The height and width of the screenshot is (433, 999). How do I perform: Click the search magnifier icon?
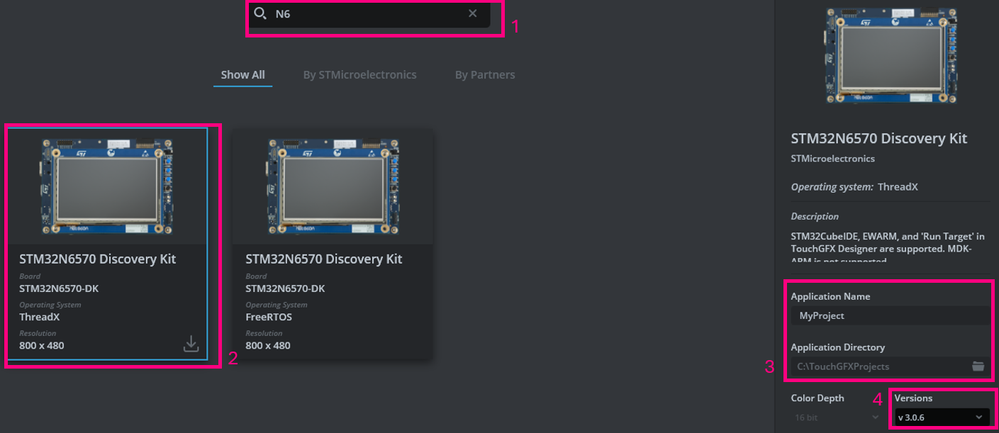pyautogui.click(x=260, y=13)
